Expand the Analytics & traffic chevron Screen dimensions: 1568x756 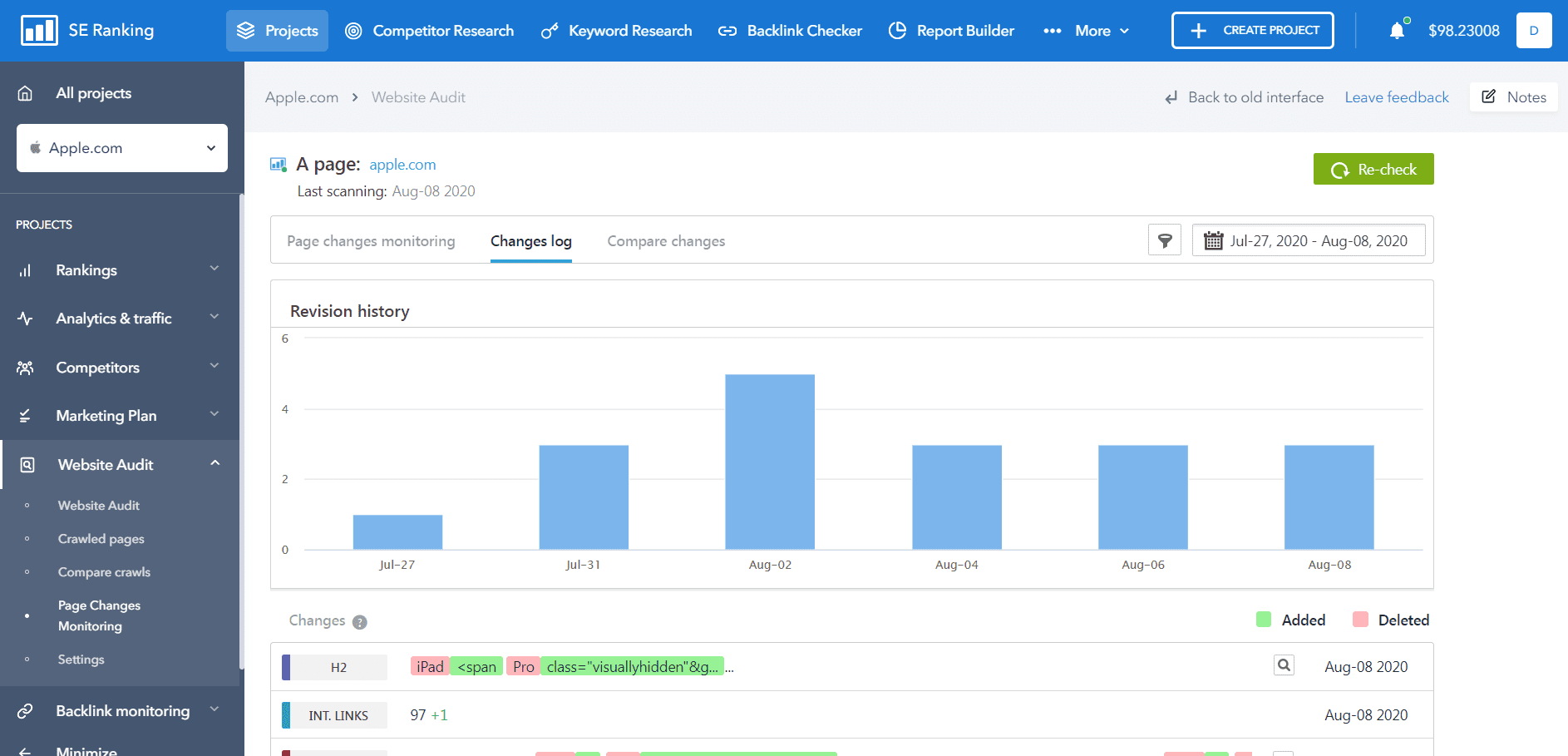click(214, 317)
